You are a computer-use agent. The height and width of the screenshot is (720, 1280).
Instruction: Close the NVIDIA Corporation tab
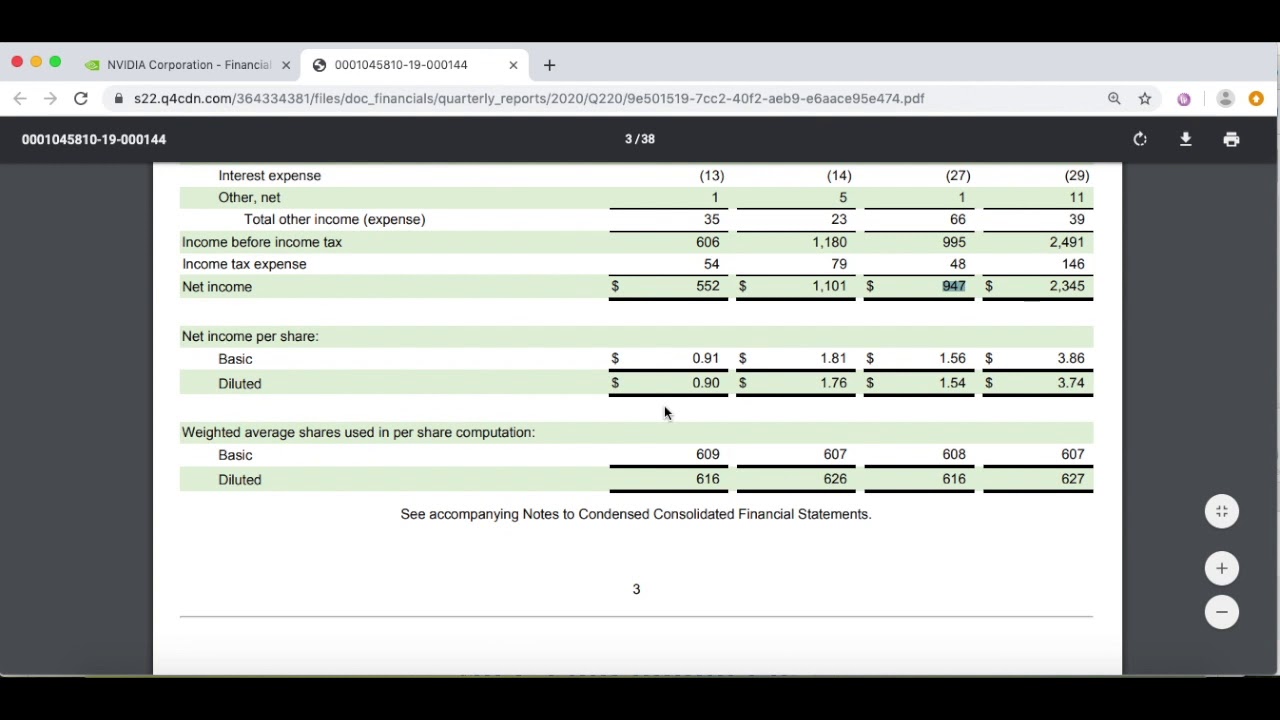tap(285, 65)
